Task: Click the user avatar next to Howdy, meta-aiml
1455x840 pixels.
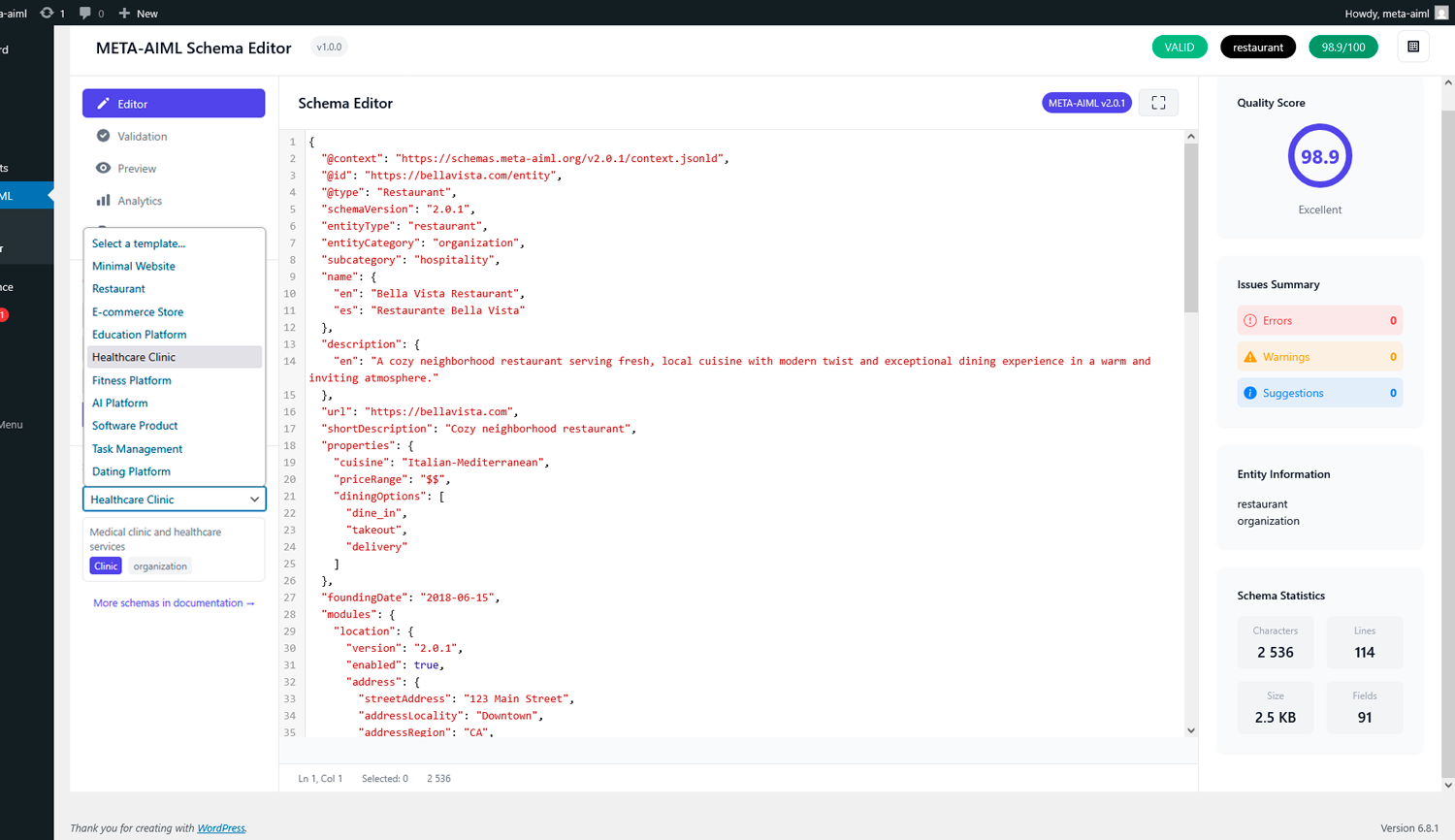Action: point(1441,13)
